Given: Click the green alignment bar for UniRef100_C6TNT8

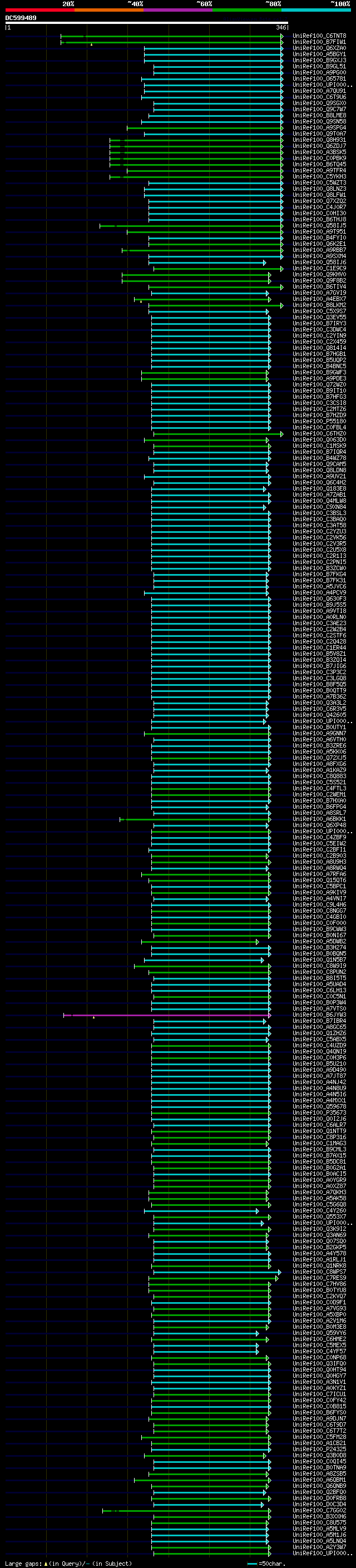Looking at the screenshot, I should [x=172, y=37].
